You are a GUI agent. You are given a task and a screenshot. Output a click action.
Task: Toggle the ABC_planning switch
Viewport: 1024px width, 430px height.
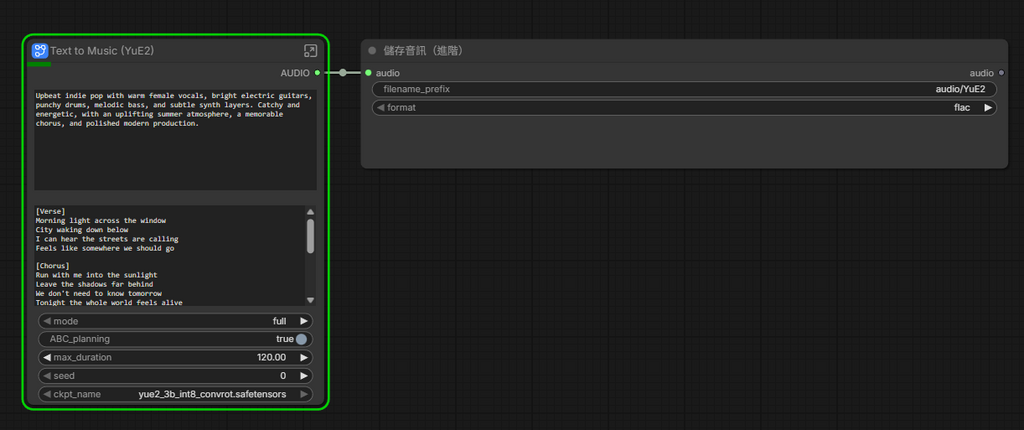pyautogui.click(x=301, y=339)
